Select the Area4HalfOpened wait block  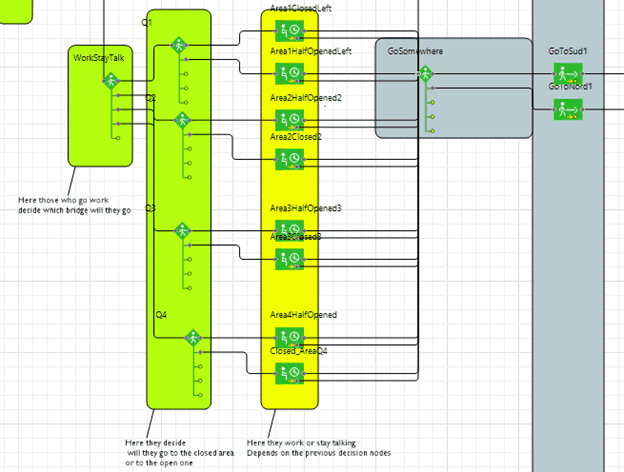click(x=289, y=336)
